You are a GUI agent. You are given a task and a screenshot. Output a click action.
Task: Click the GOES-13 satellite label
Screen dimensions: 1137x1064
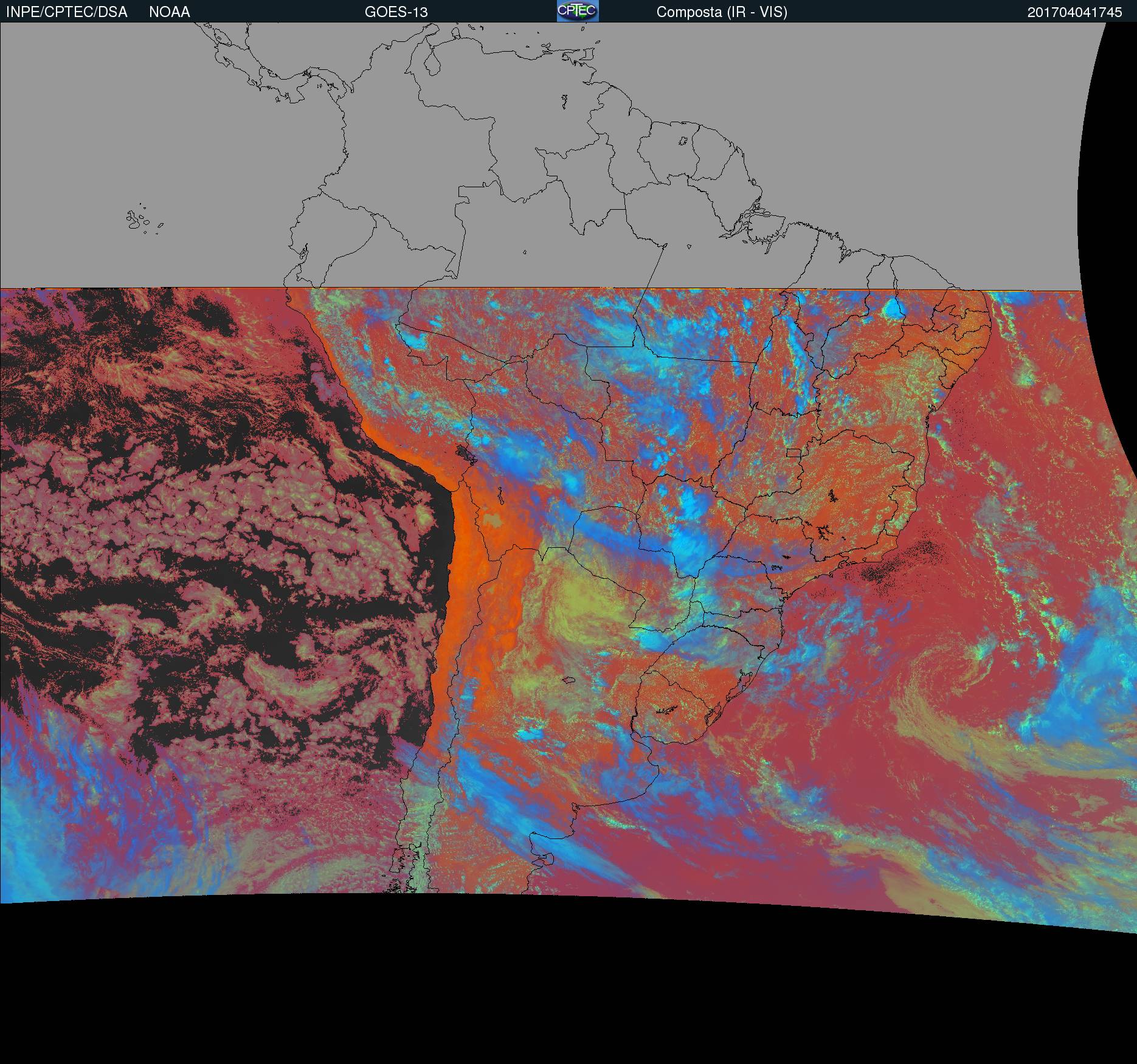click(x=396, y=12)
